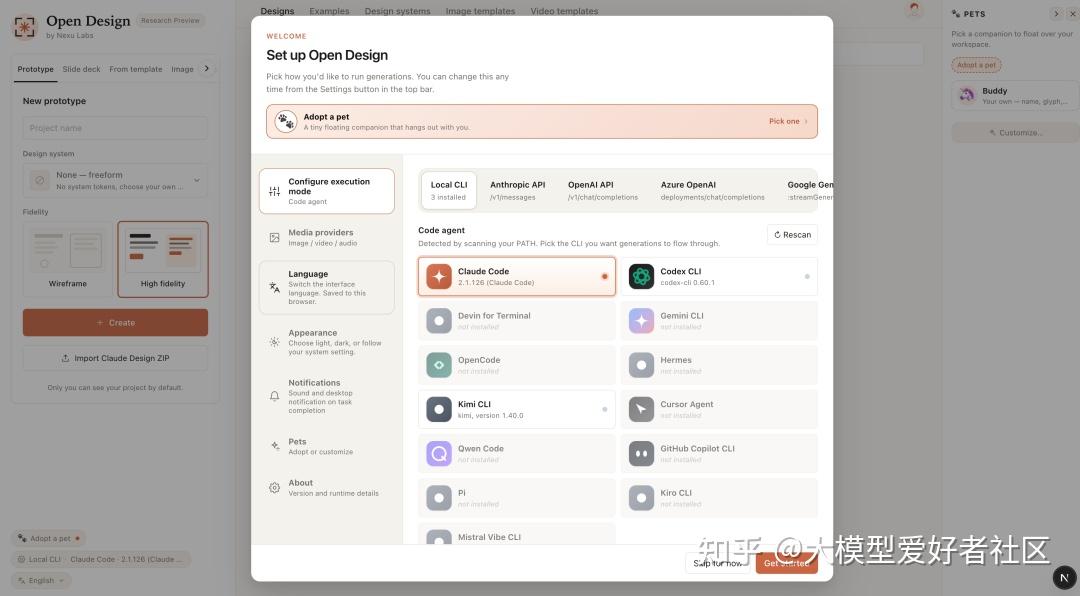Click the Adopt a pet pill in Pets panel
The width and height of the screenshot is (1080, 596).
pyautogui.click(x=976, y=65)
